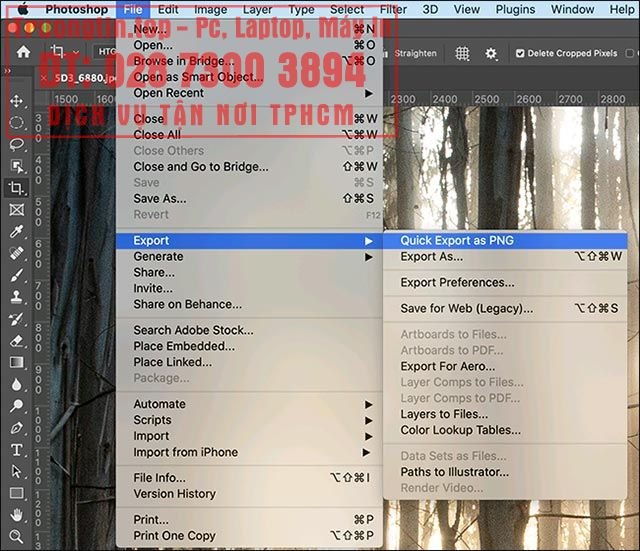
Task: Choose Search Adobe Stock...
Action: click(x=249, y=330)
